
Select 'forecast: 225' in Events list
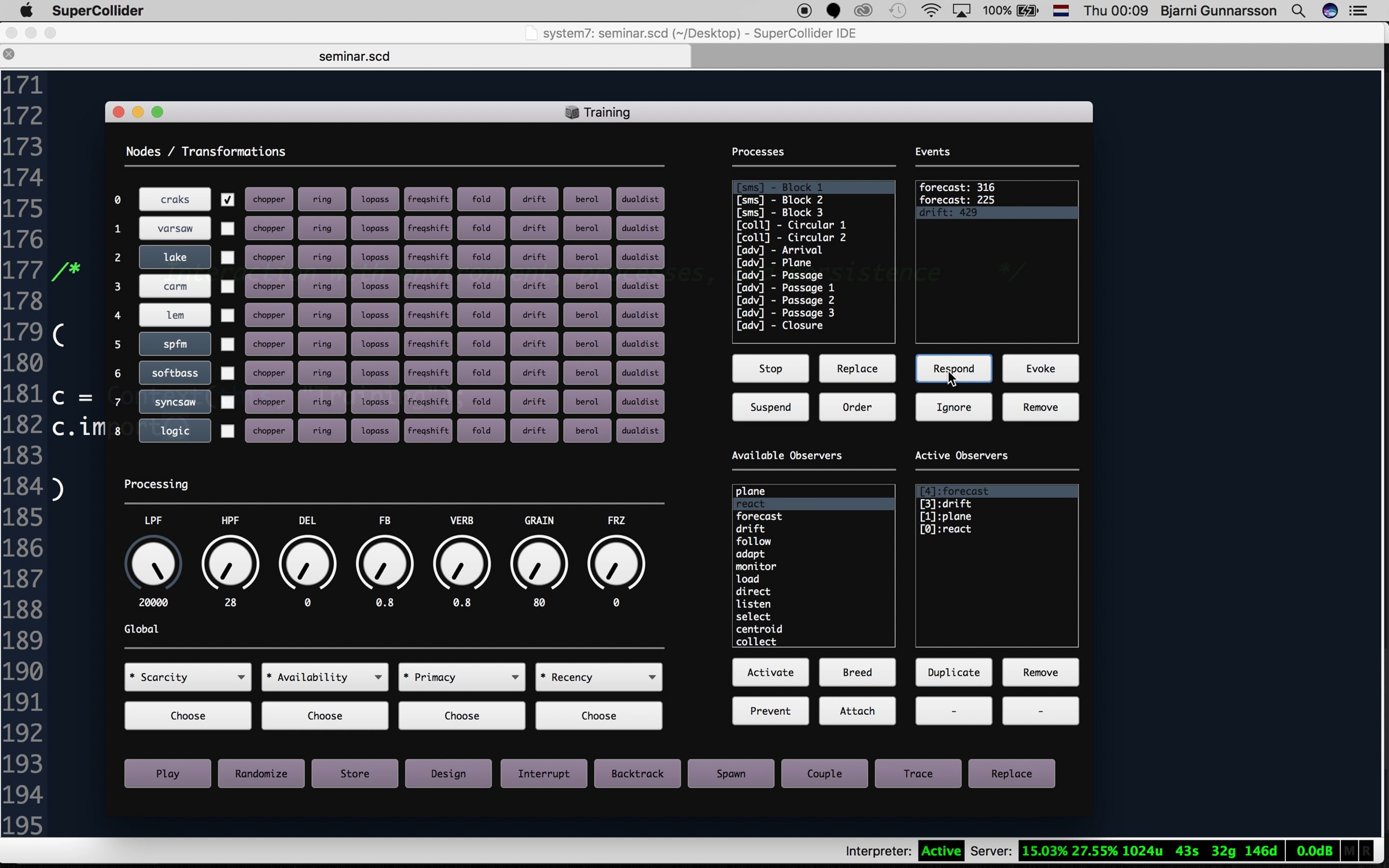coord(997,200)
